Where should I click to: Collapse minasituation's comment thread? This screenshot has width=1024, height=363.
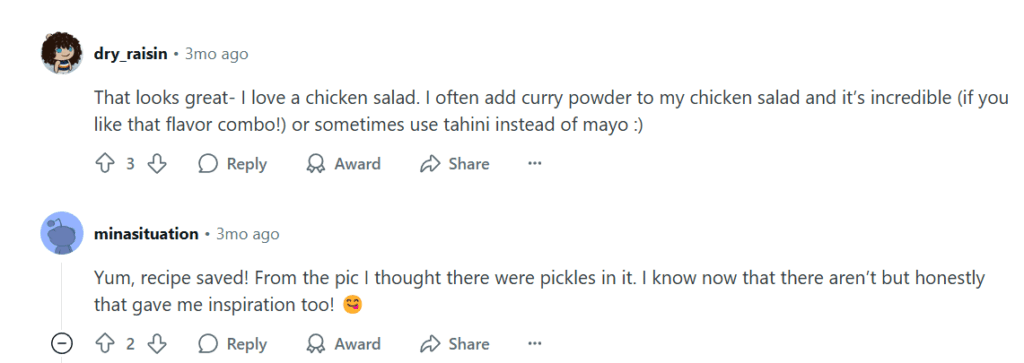pyautogui.click(x=62, y=343)
